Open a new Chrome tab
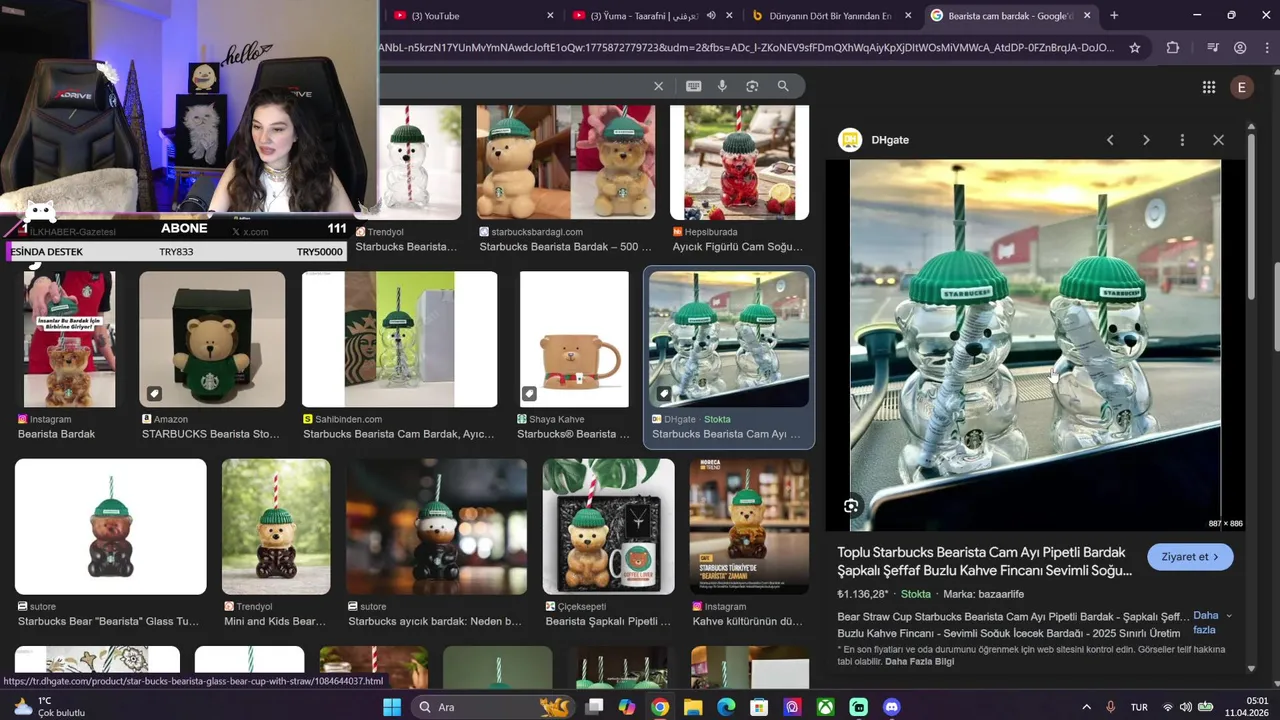The image size is (1280, 720). coord(1114,15)
